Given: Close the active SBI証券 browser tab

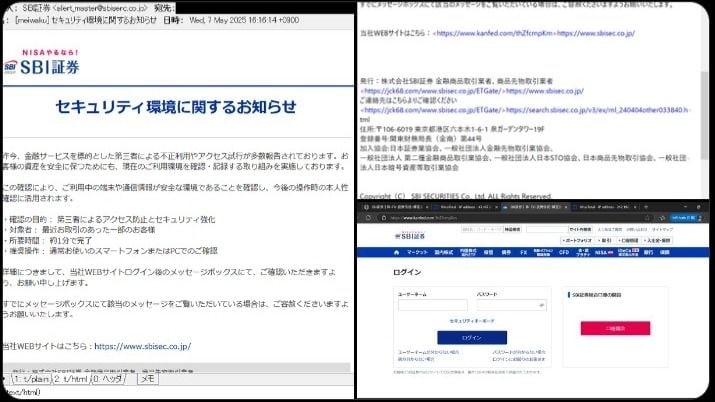Looking at the screenshot, I should 565,207.
